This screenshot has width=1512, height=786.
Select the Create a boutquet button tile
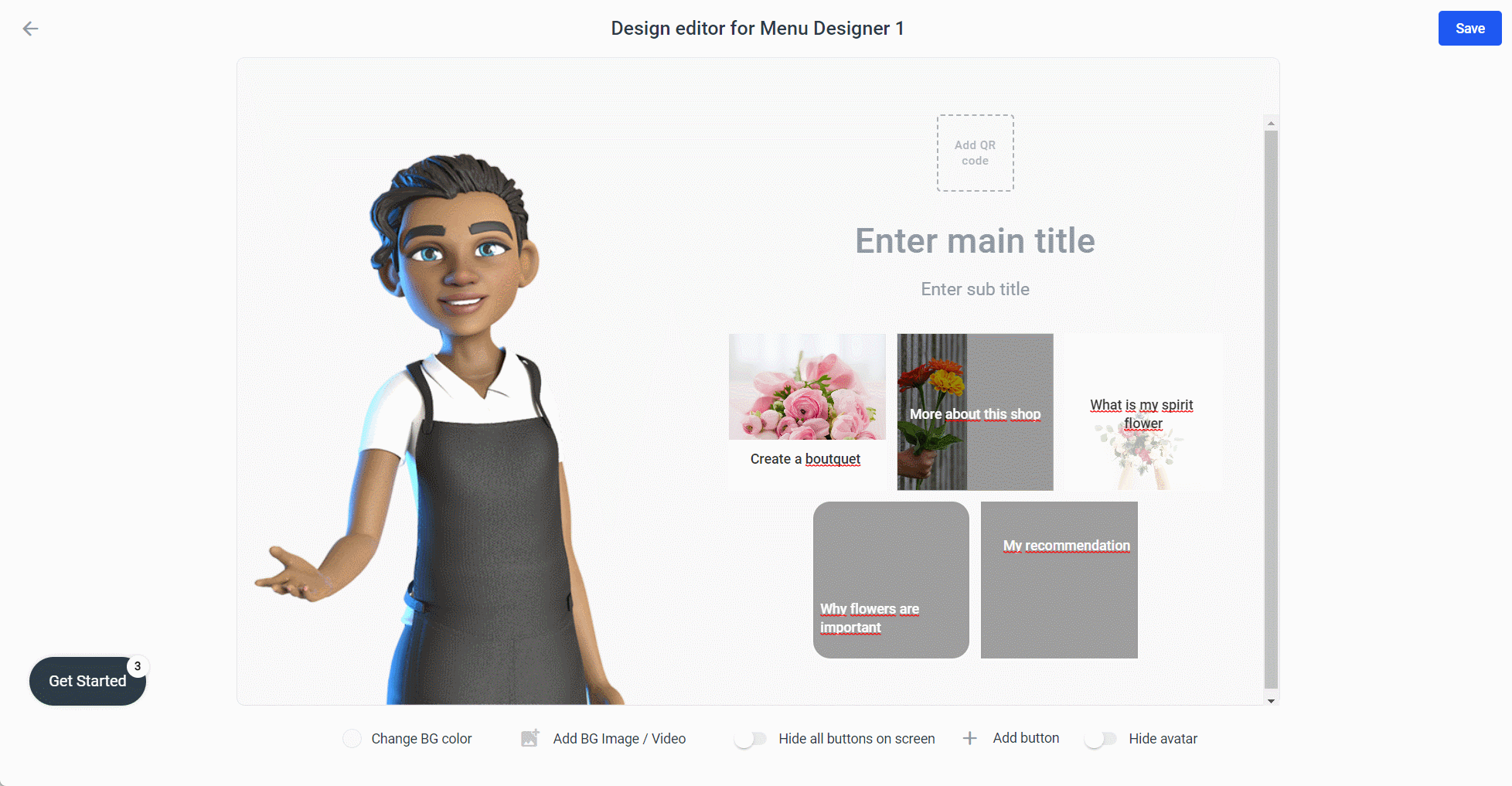(x=807, y=412)
